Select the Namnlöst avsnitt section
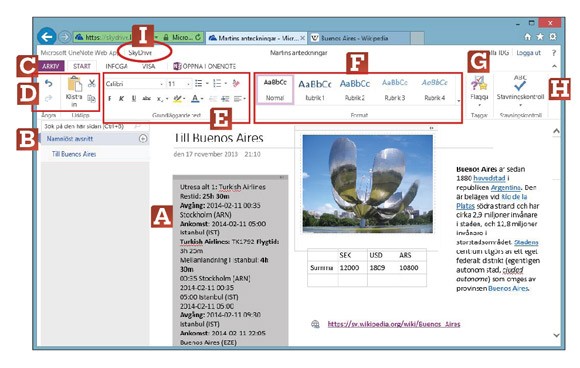This screenshot has height=368, width=580. pyautogui.click(x=70, y=139)
